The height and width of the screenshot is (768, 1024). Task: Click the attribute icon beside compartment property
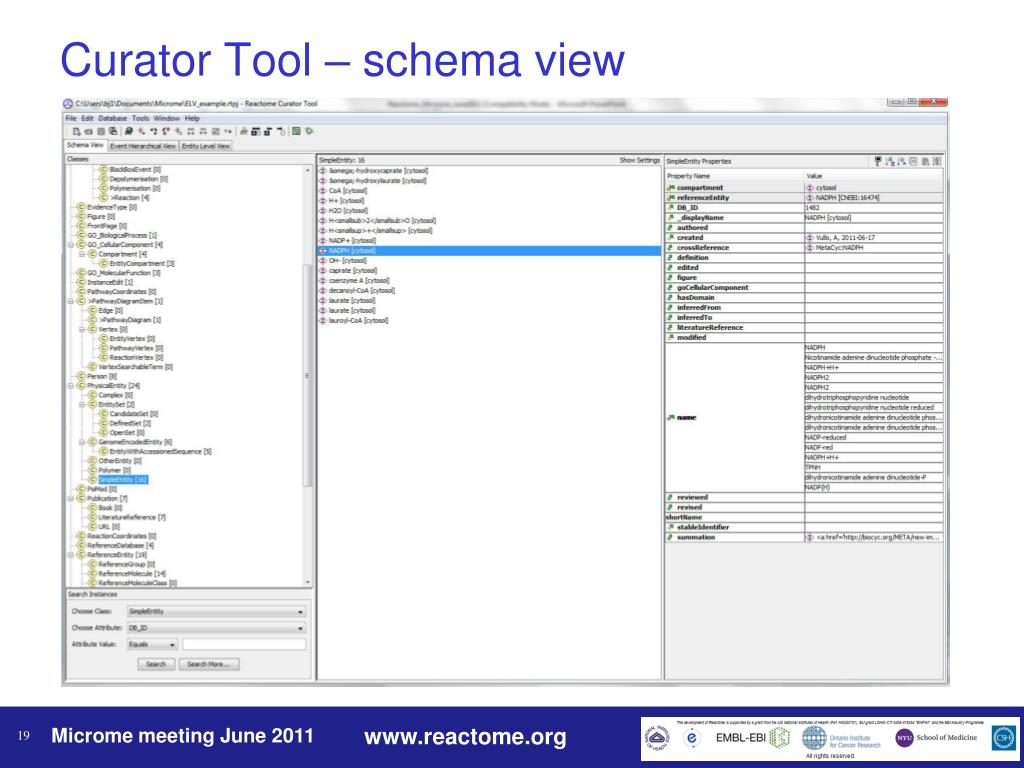tap(671, 188)
